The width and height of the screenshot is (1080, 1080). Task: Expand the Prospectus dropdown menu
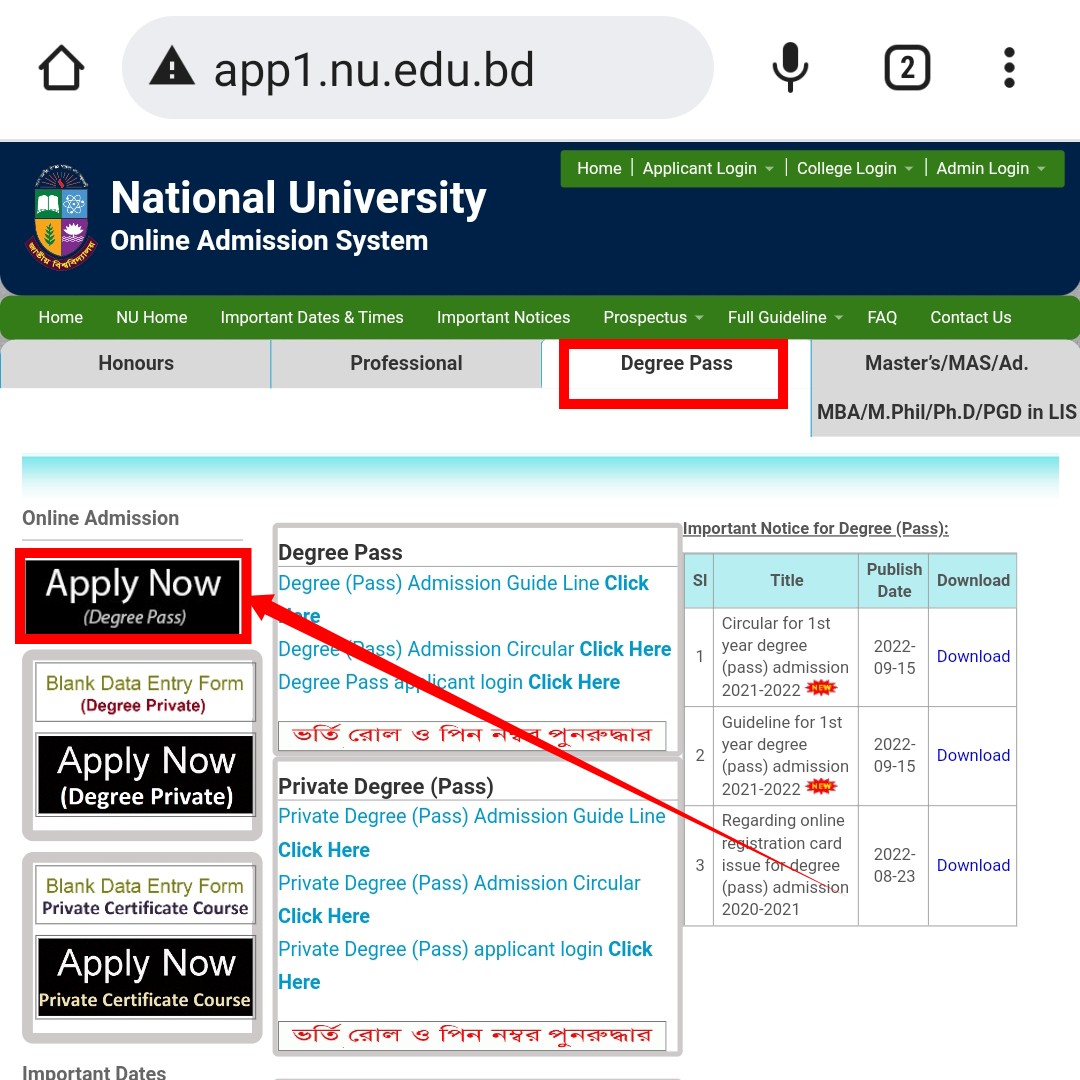[x=652, y=318]
